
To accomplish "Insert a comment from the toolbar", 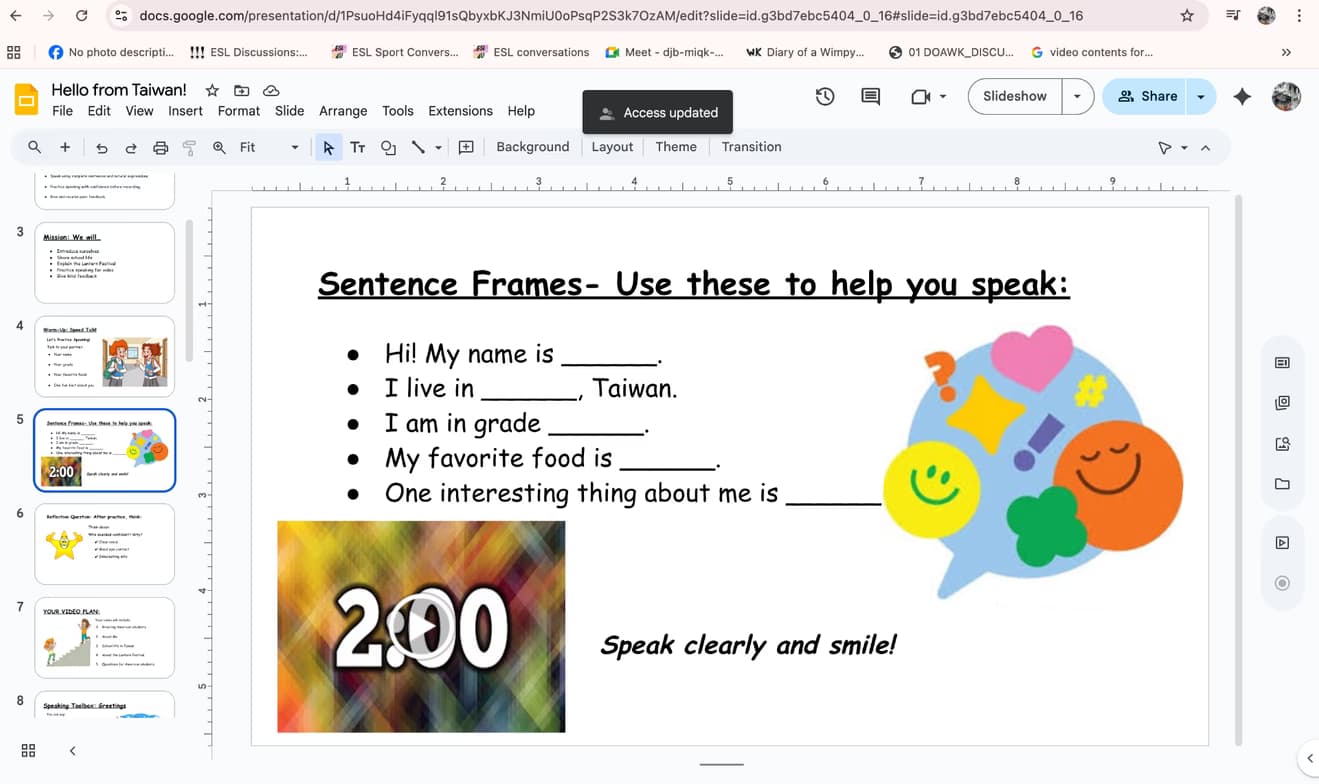I will [x=465, y=147].
